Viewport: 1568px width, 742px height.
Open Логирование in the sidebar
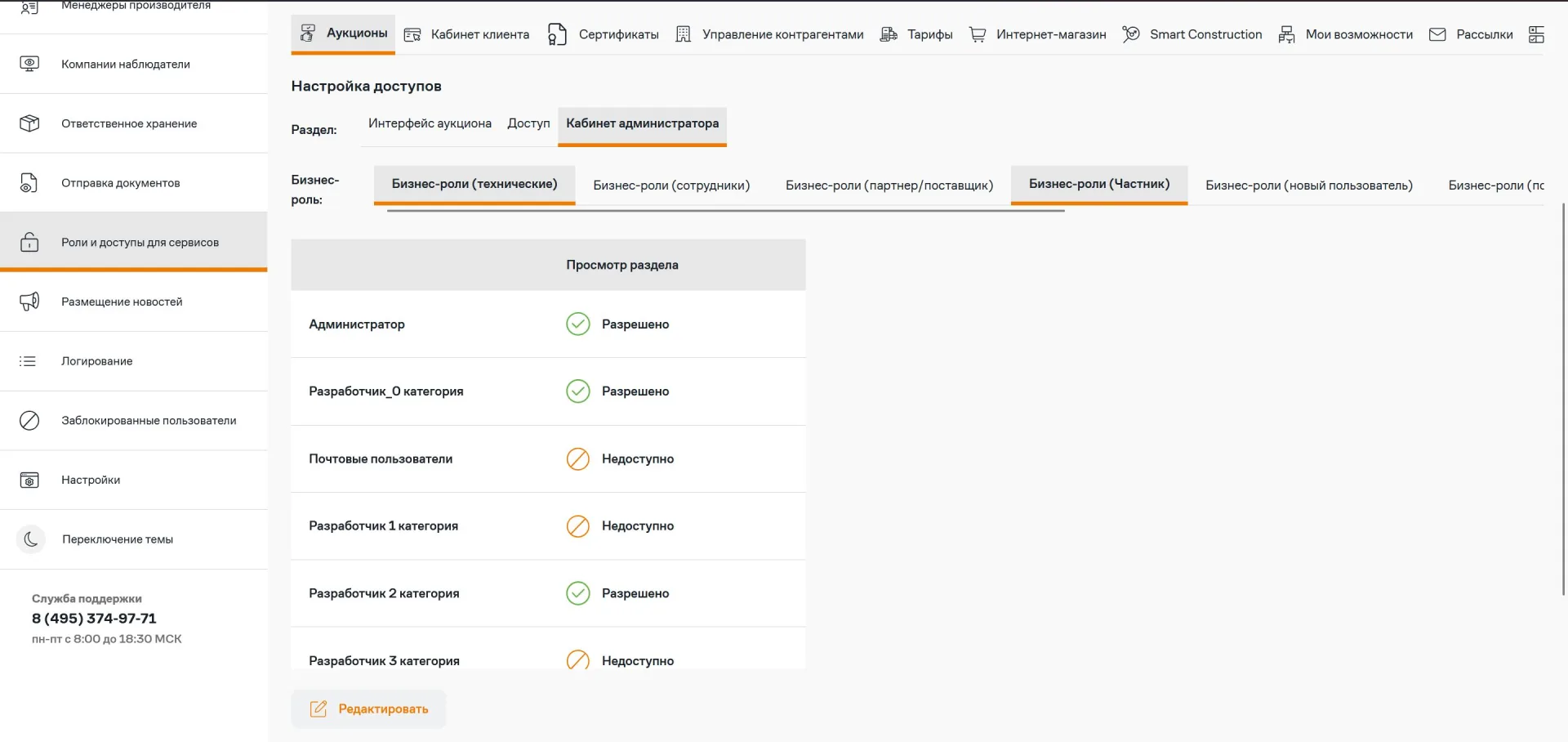134,361
